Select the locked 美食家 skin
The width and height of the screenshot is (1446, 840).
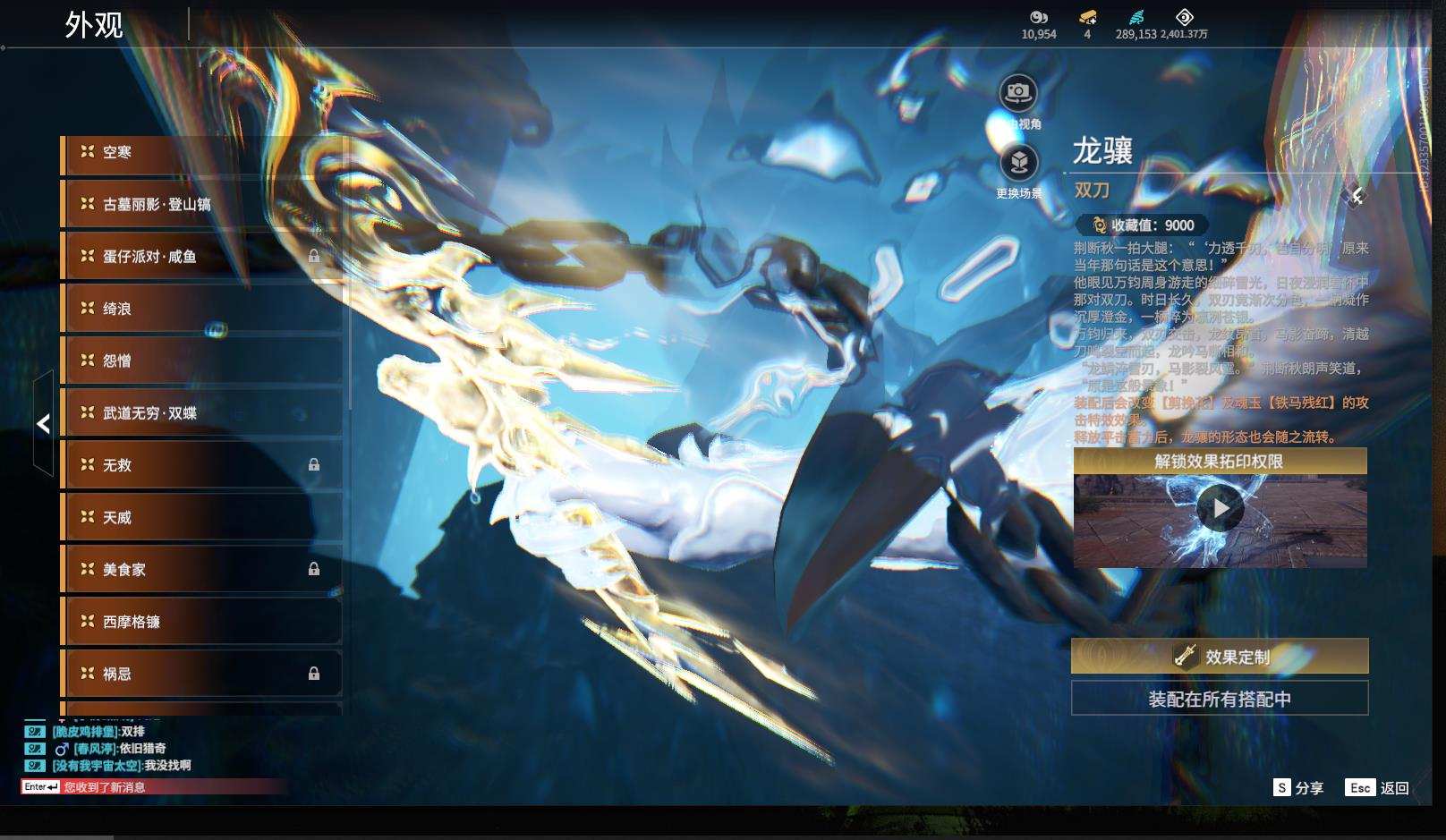(201, 569)
